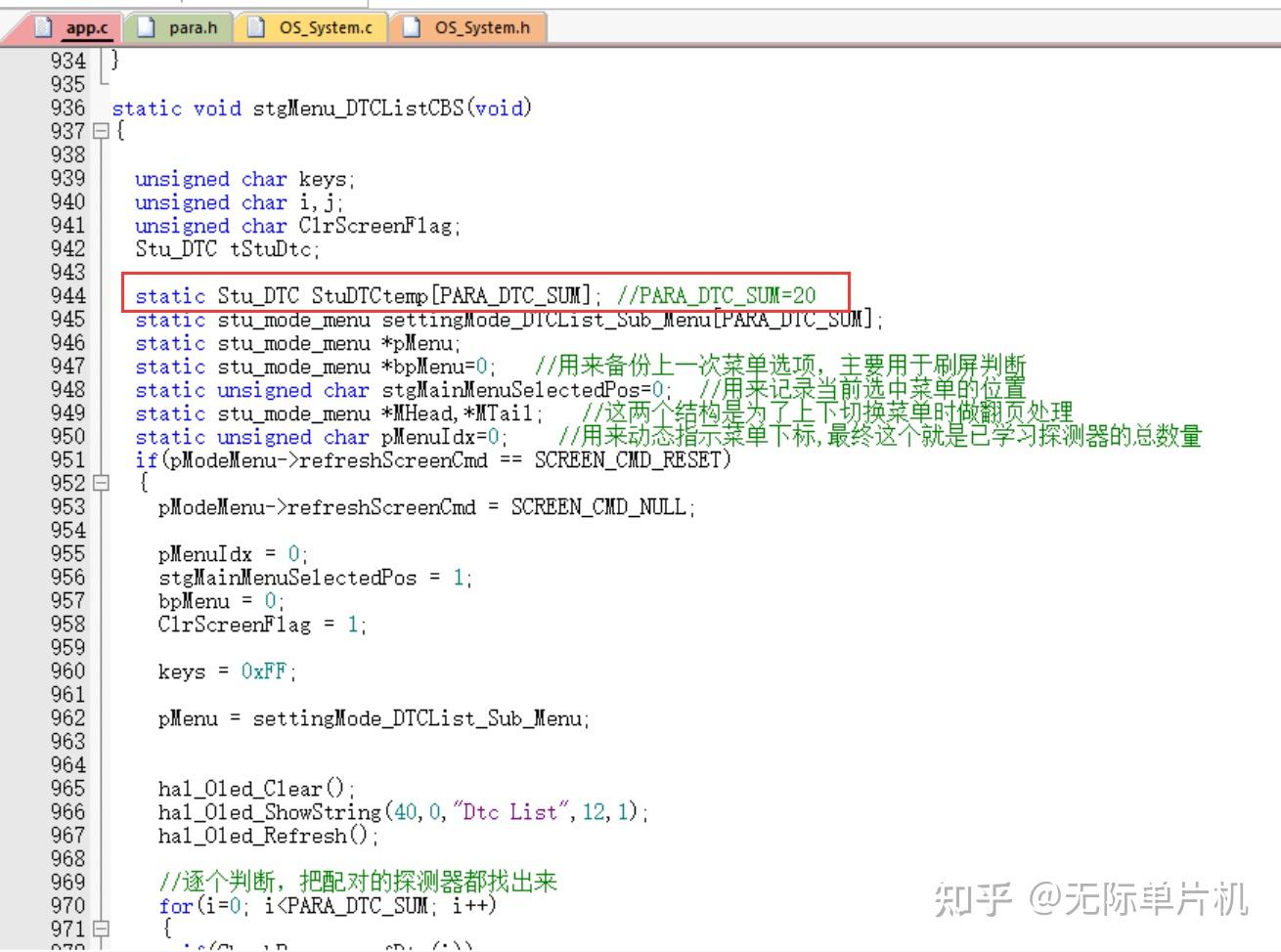Viewport: 1281px width, 952px height.
Task: Click "unsigned char ClrScreenFlag;" declaration
Action: tap(297, 226)
